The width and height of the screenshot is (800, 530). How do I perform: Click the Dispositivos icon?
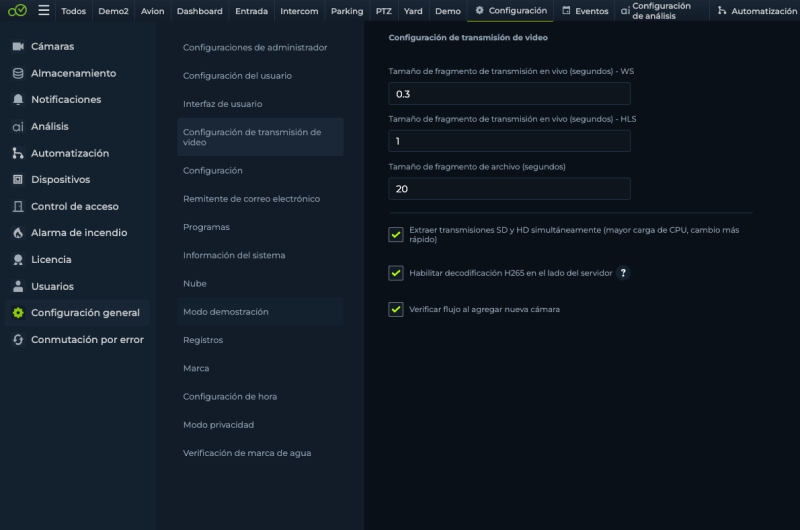tap(18, 180)
